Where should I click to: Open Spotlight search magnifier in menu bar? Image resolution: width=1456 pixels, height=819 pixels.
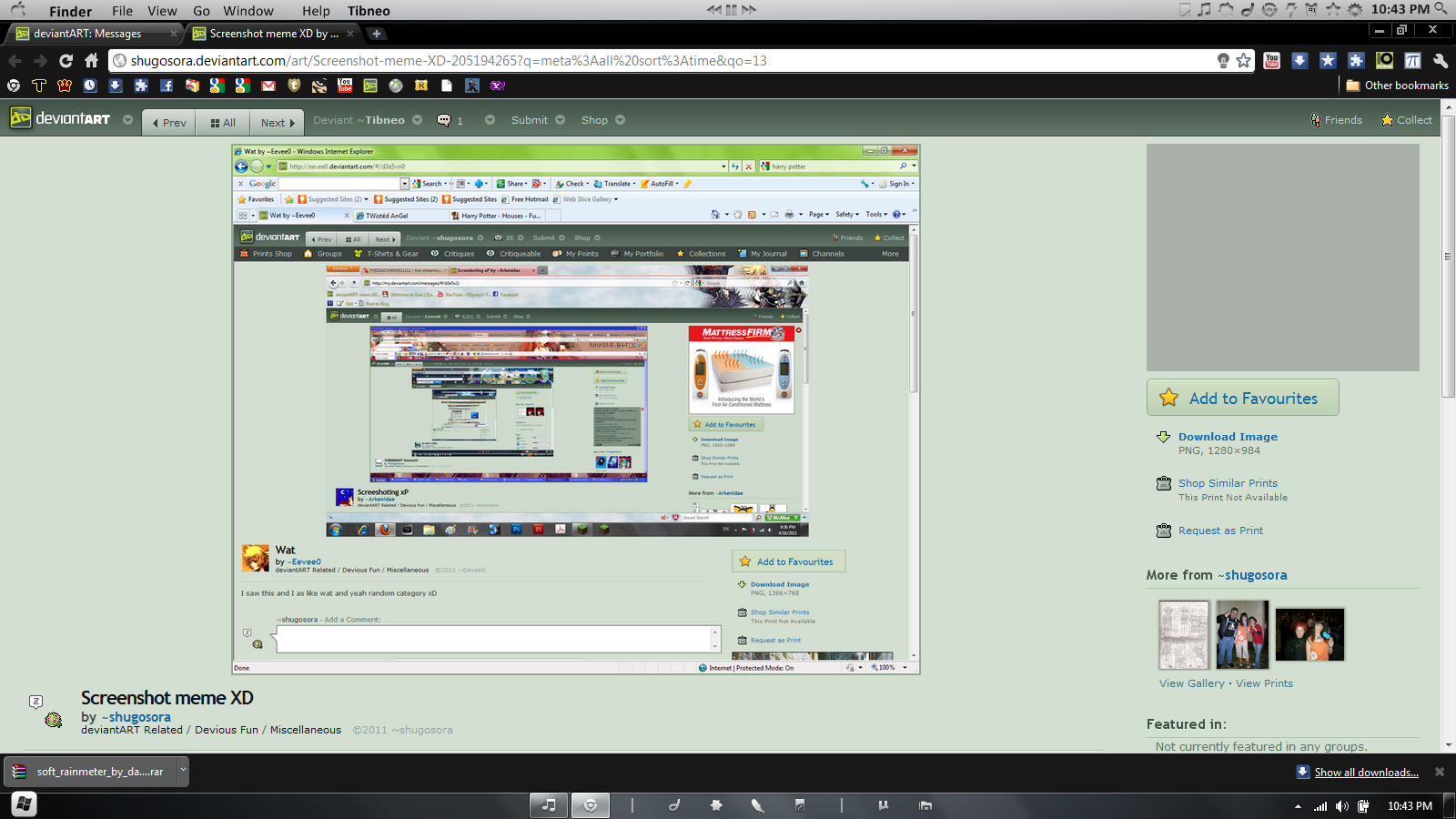point(1441,9)
